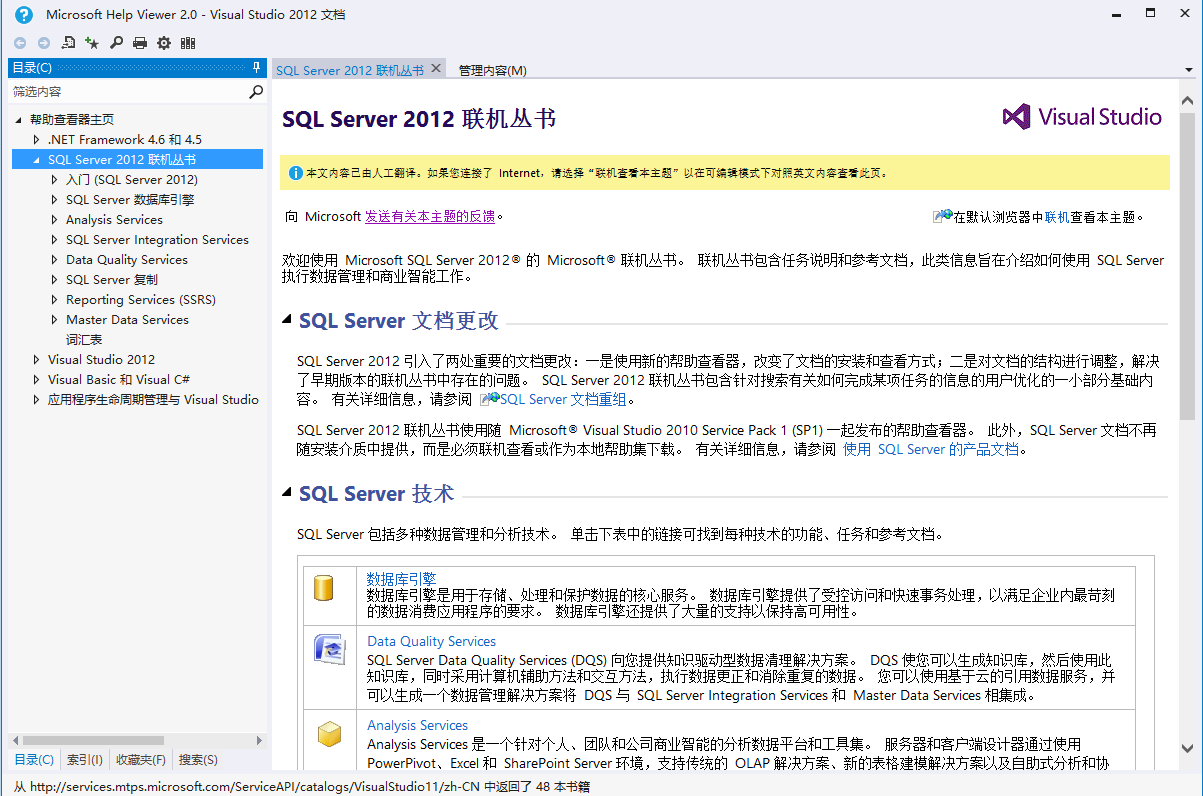
Task: Click the Analysis Services cube icon
Action: (x=329, y=735)
